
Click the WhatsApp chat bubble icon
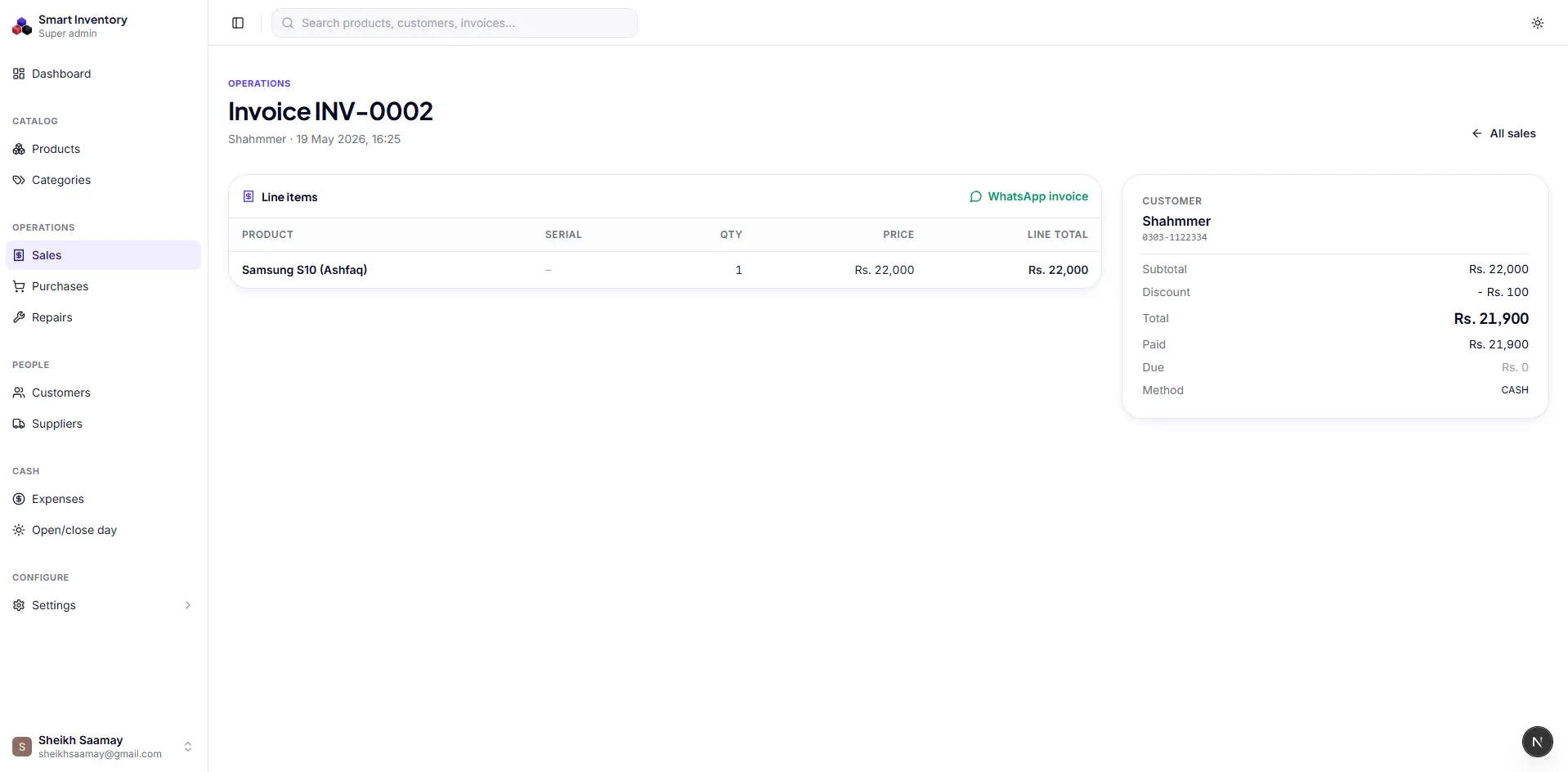tap(975, 196)
